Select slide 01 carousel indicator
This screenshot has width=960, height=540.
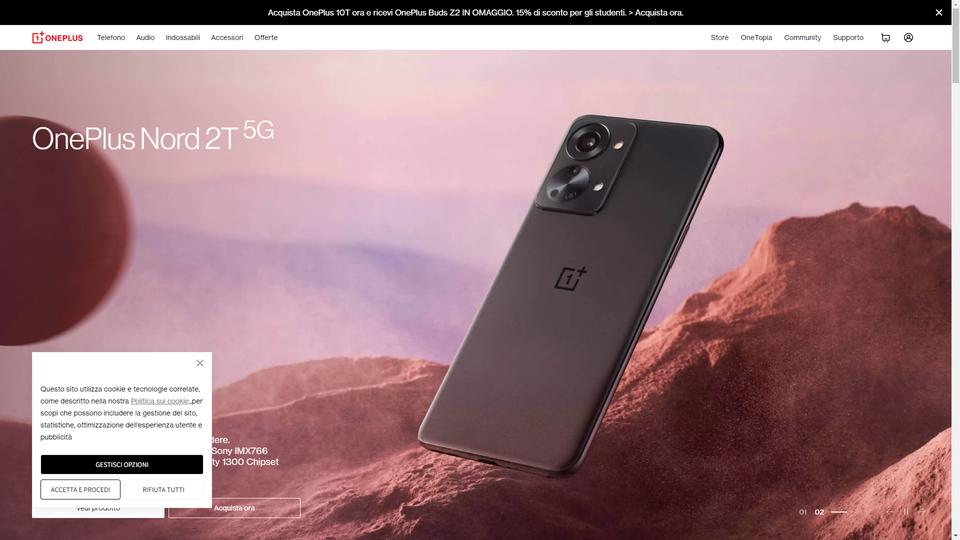[803, 512]
